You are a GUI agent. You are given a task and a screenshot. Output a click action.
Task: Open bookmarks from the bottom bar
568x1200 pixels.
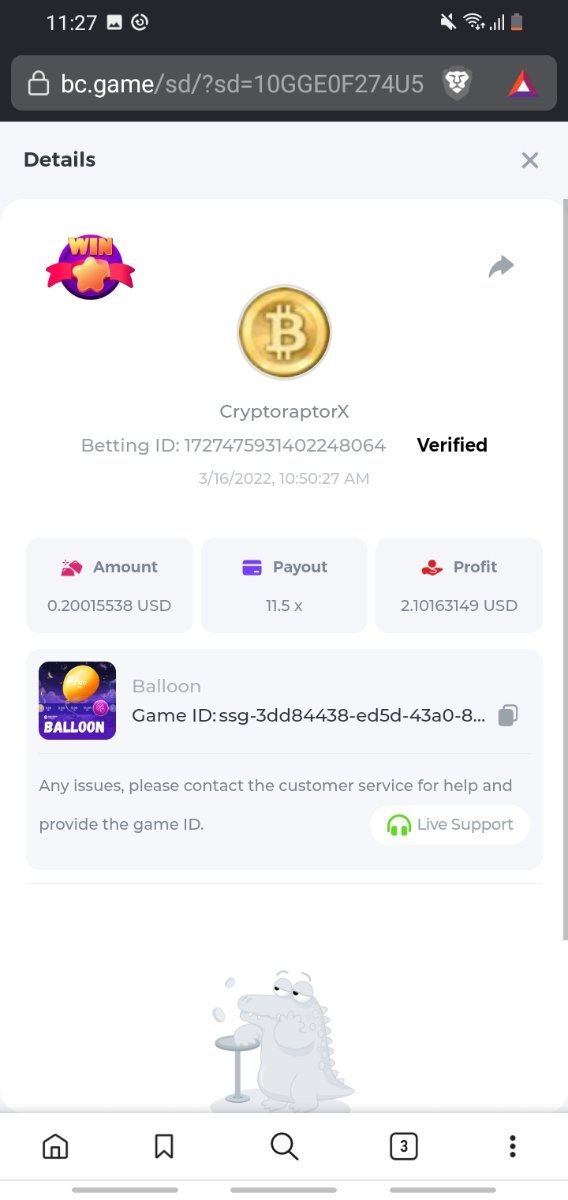(164, 1146)
